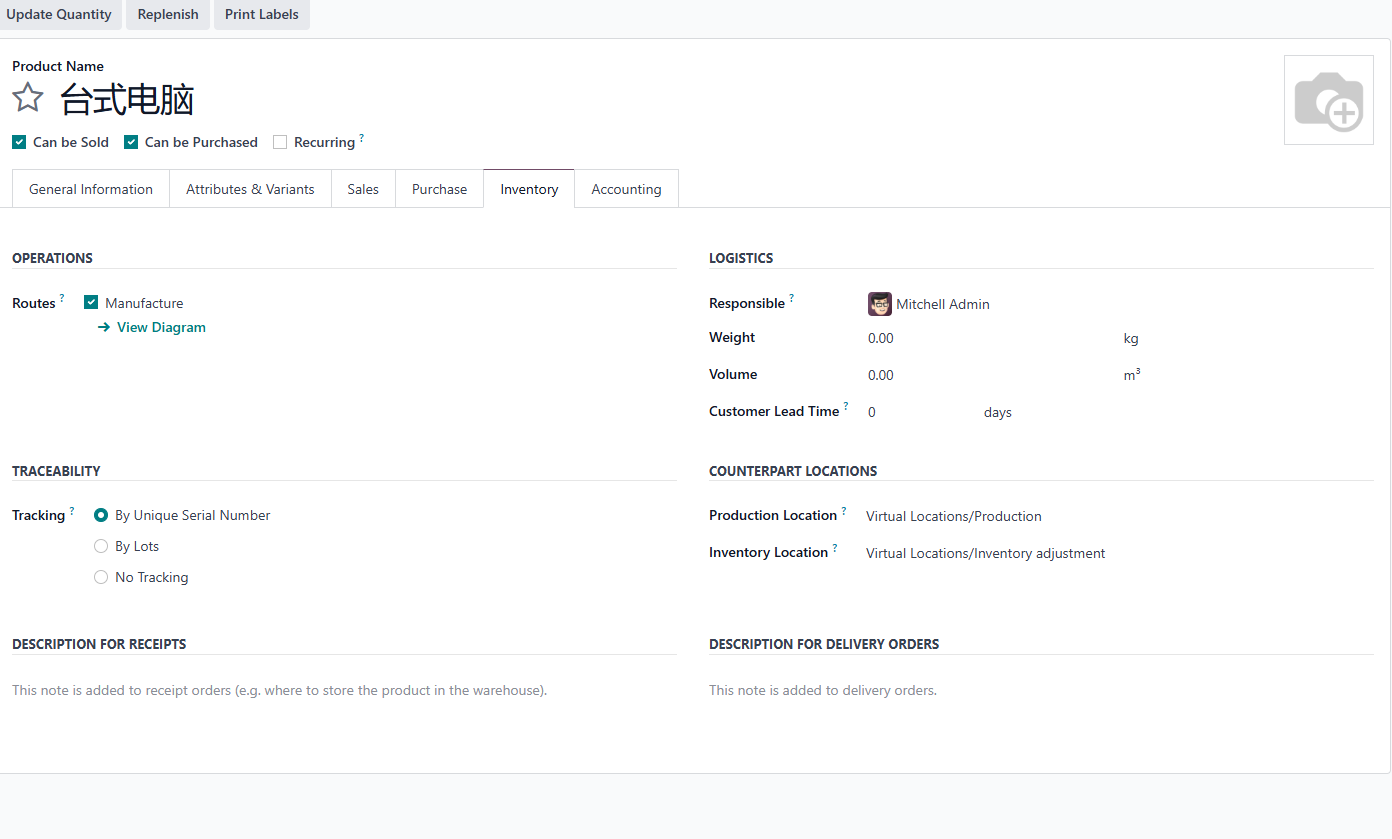This screenshot has height=839, width=1392.
Task: Enable the Recurring checkbox
Action: click(x=280, y=142)
